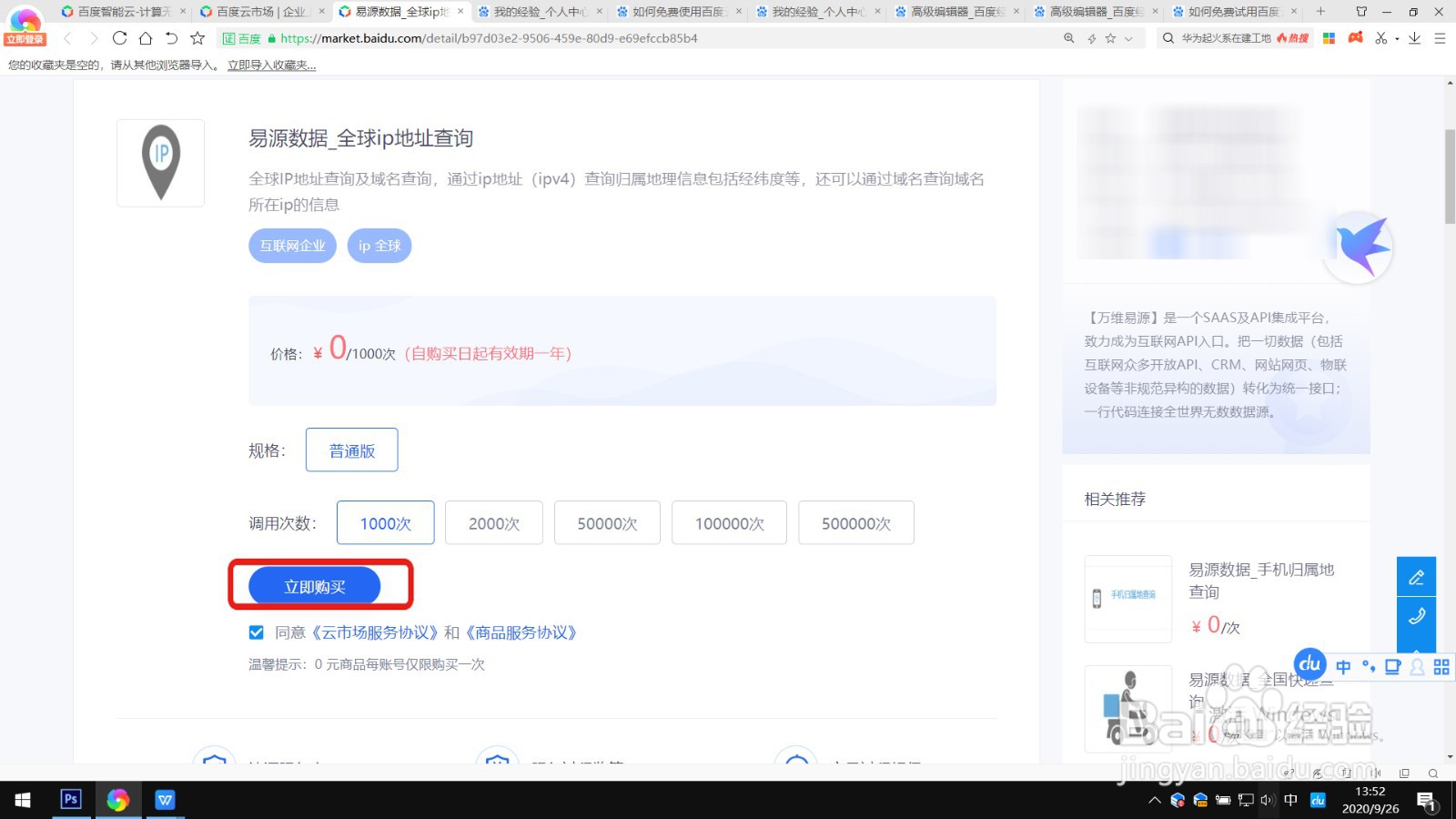Viewport: 1456px width, 819px height.
Task: Click the scrollbar down arrow
Action: tap(1450, 756)
